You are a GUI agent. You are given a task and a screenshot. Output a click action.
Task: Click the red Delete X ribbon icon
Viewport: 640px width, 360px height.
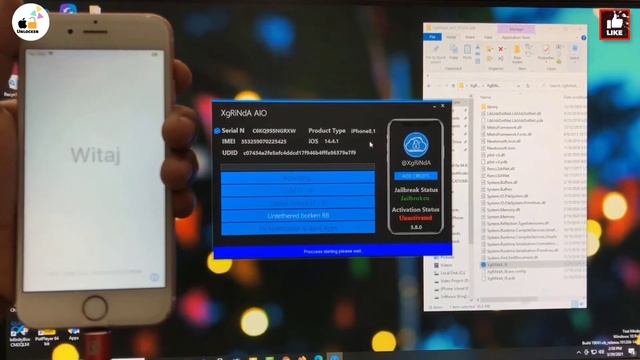tap(501, 49)
